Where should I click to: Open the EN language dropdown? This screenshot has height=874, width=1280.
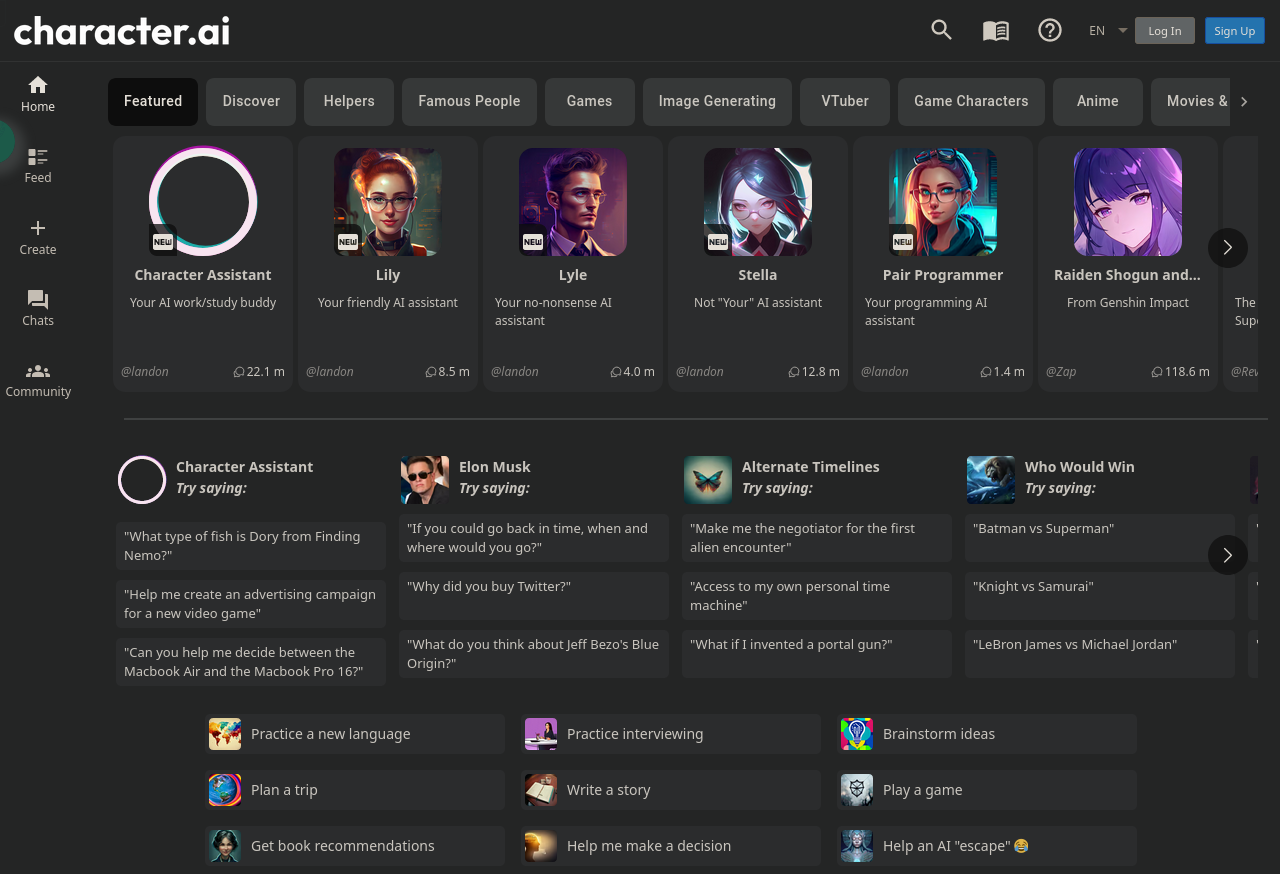[1108, 31]
